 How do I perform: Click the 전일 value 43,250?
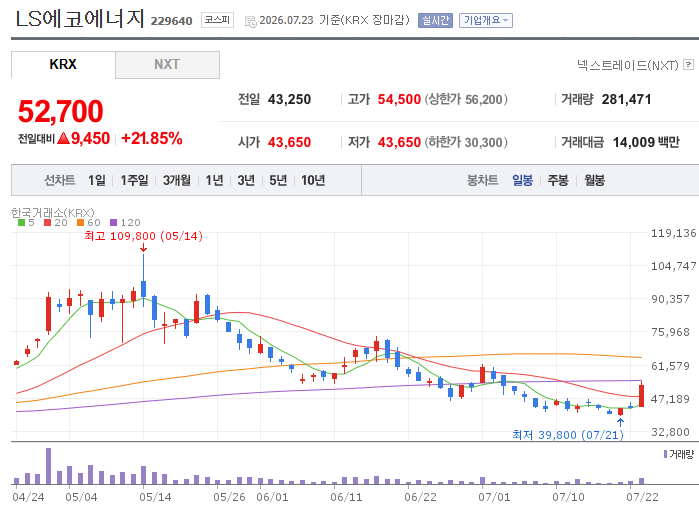coord(289,99)
